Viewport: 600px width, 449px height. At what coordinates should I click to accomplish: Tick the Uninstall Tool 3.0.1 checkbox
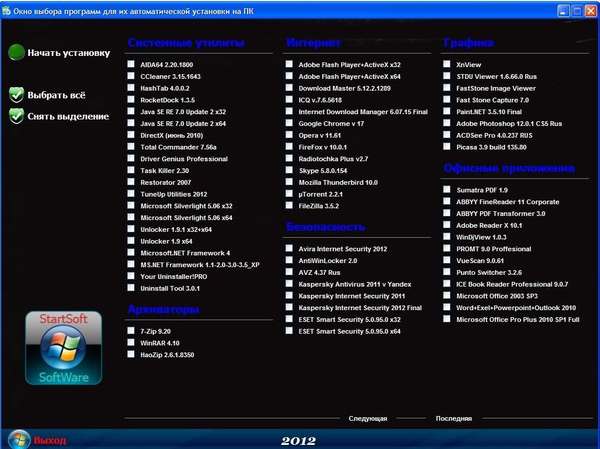131,288
